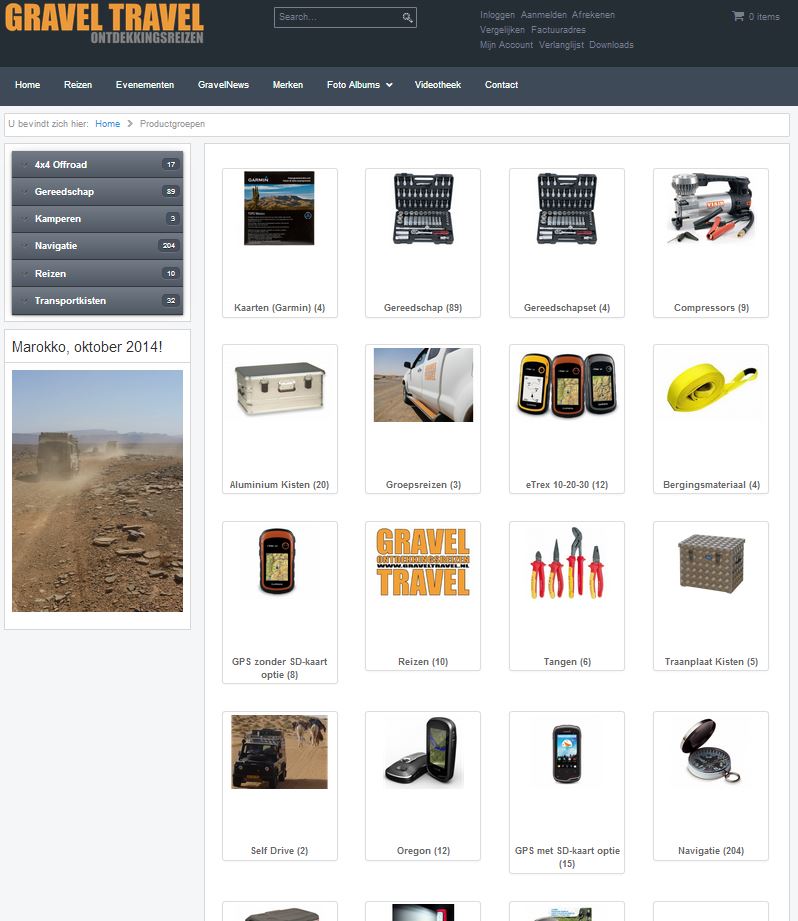Open the Reizen (10) logo image
This screenshot has height=921, width=798.
click(x=423, y=562)
